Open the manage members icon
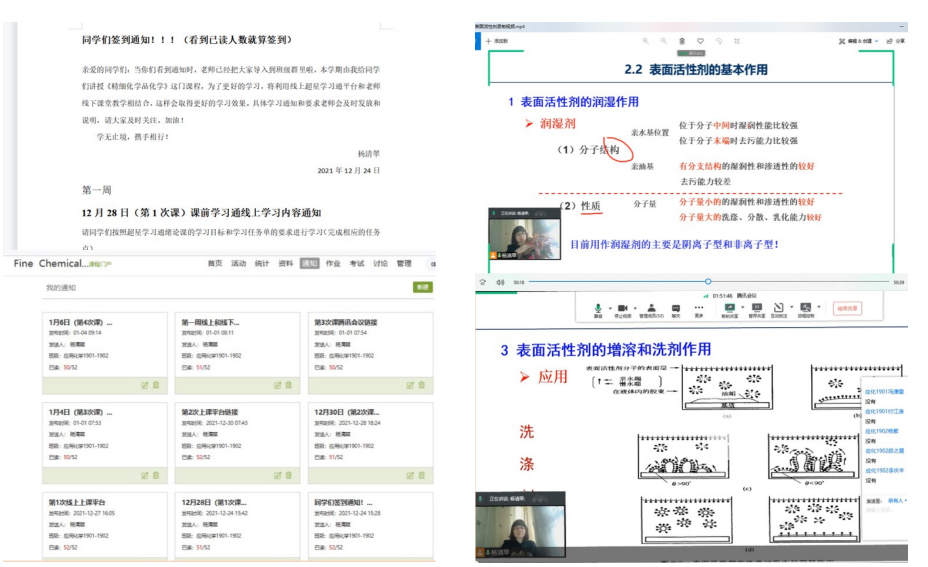The height and width of the screenshot is (567, 928). 651,308
